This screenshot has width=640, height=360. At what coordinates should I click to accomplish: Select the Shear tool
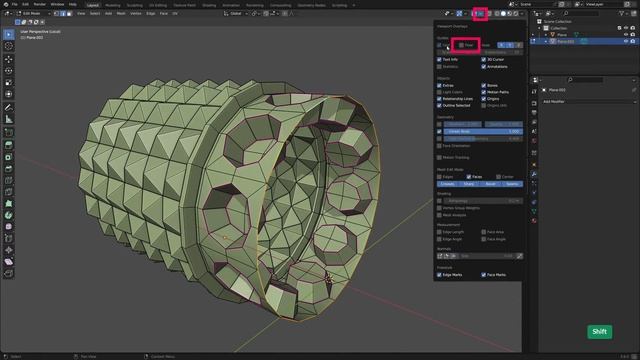(x=9, y=262)
